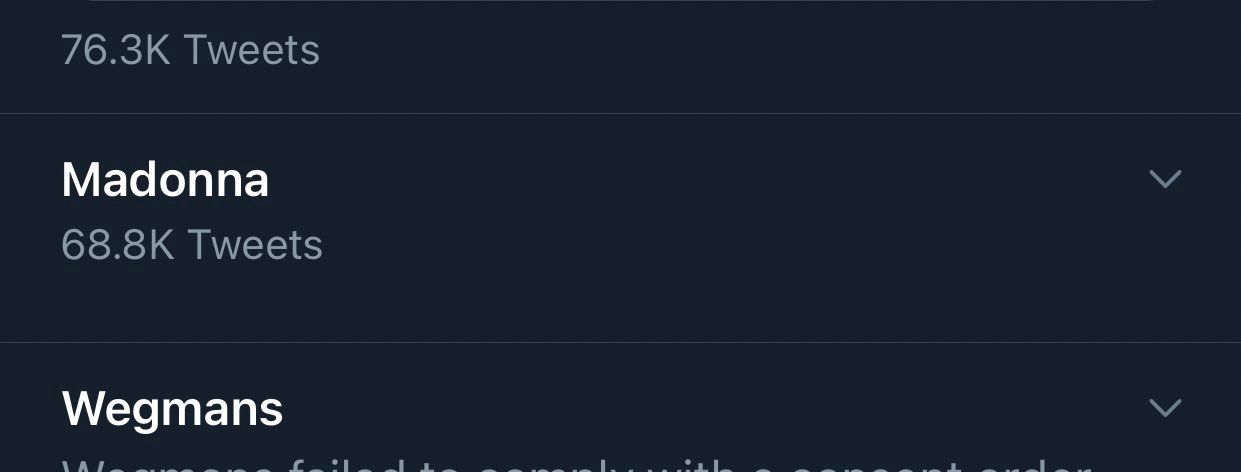Screen dimensions: 1241x472
Task: Tap the down arrow beside Wegmans
Action: pyautogui.click(x=1165, y=408)
